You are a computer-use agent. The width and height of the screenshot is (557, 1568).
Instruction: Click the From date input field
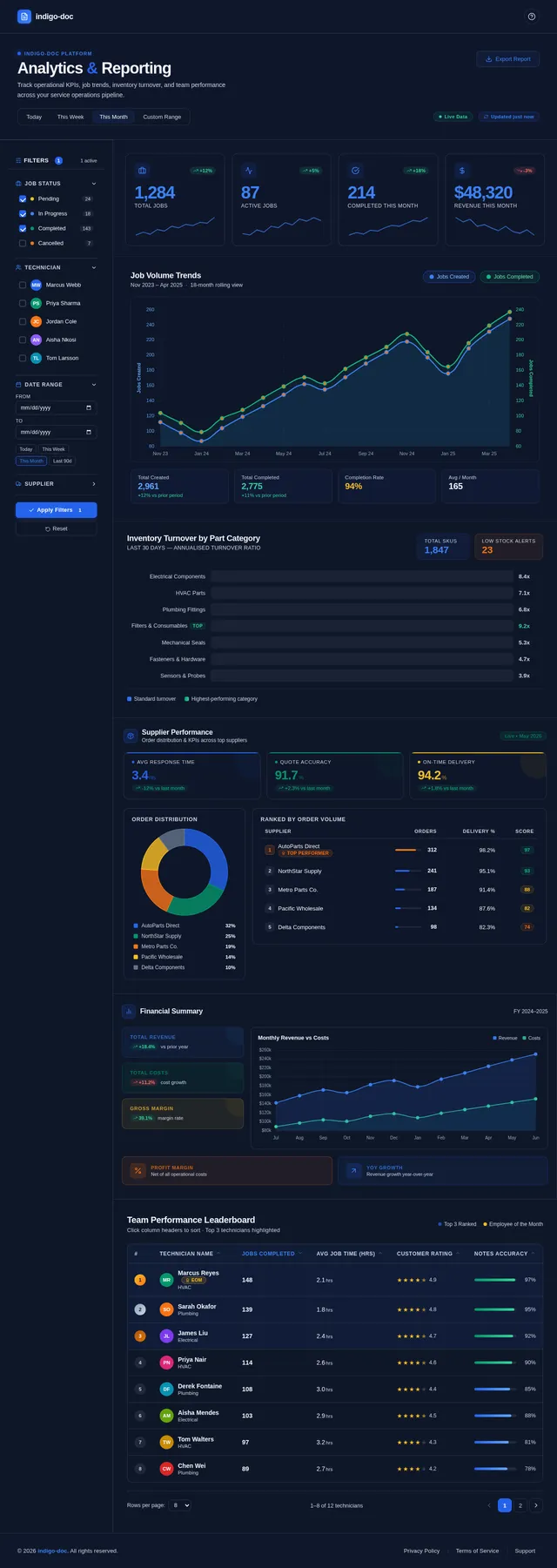[x=57, y=407]
